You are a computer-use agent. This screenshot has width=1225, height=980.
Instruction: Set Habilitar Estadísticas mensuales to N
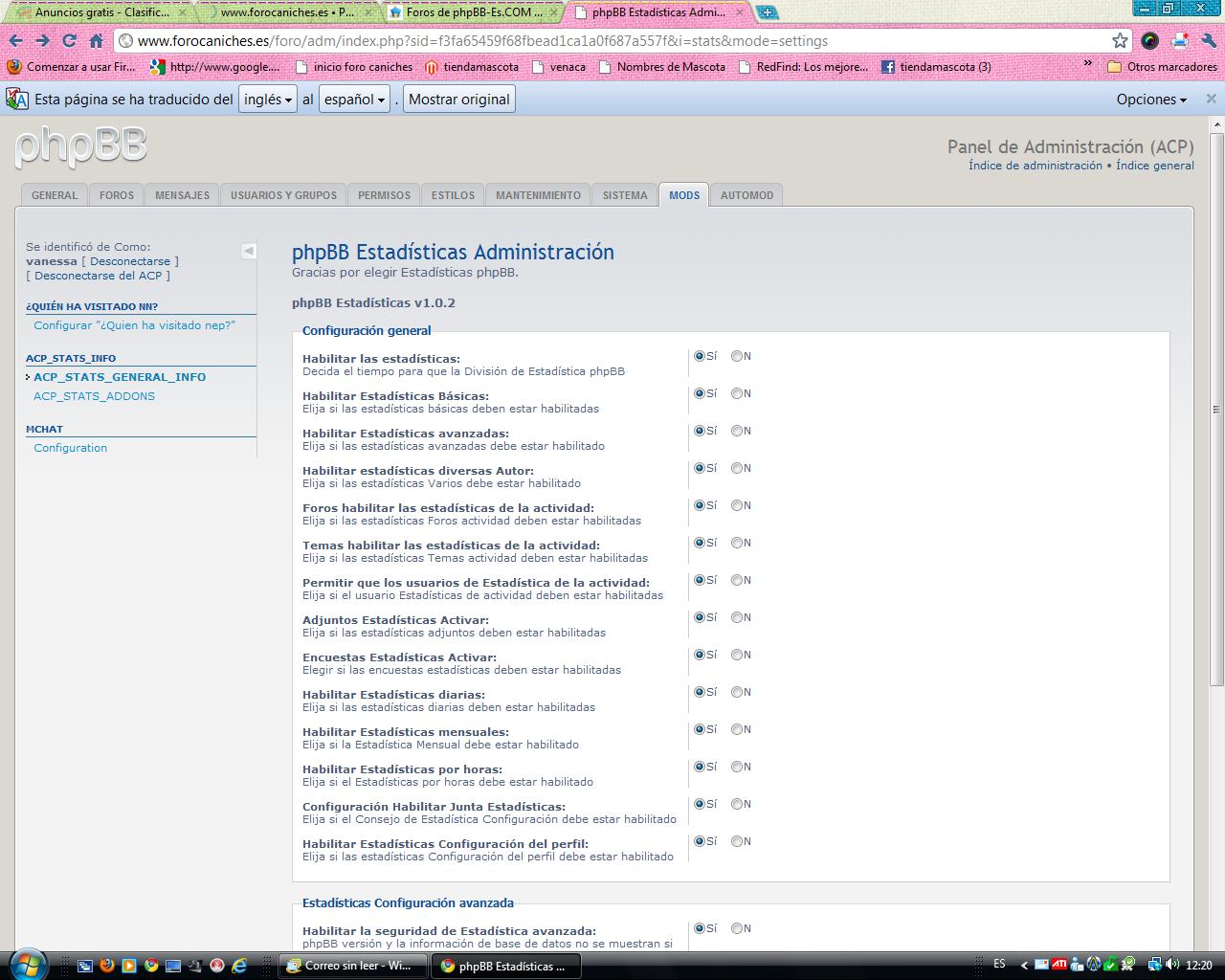(737, 729)
